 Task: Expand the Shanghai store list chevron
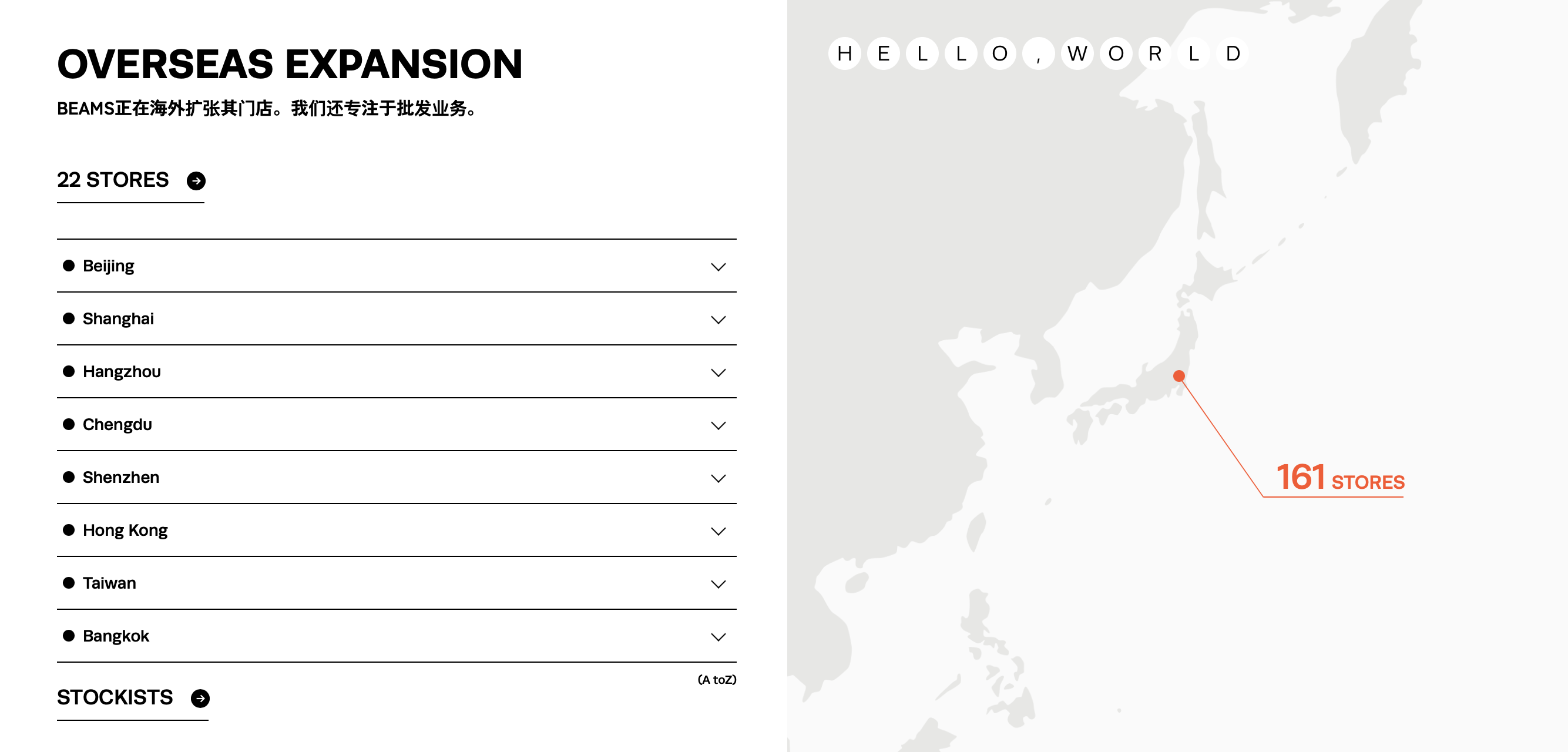tap(718, 320)
